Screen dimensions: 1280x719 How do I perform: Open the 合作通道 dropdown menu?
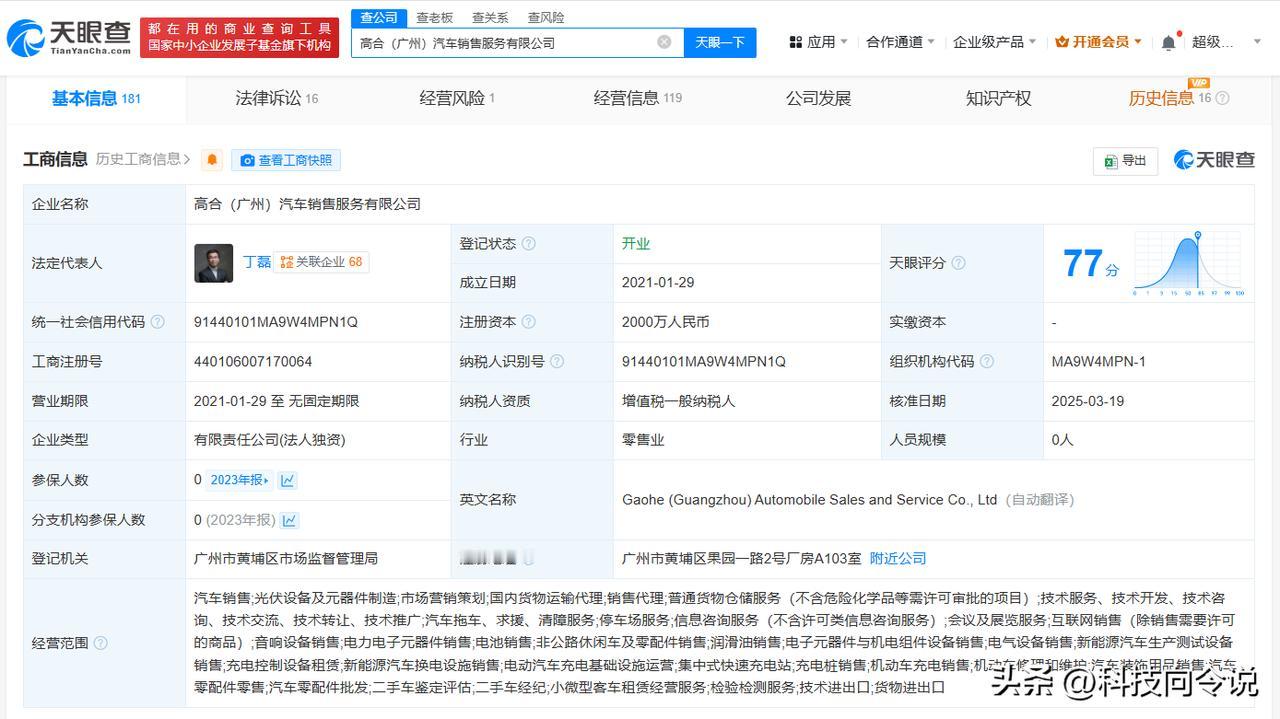[900, 42]
